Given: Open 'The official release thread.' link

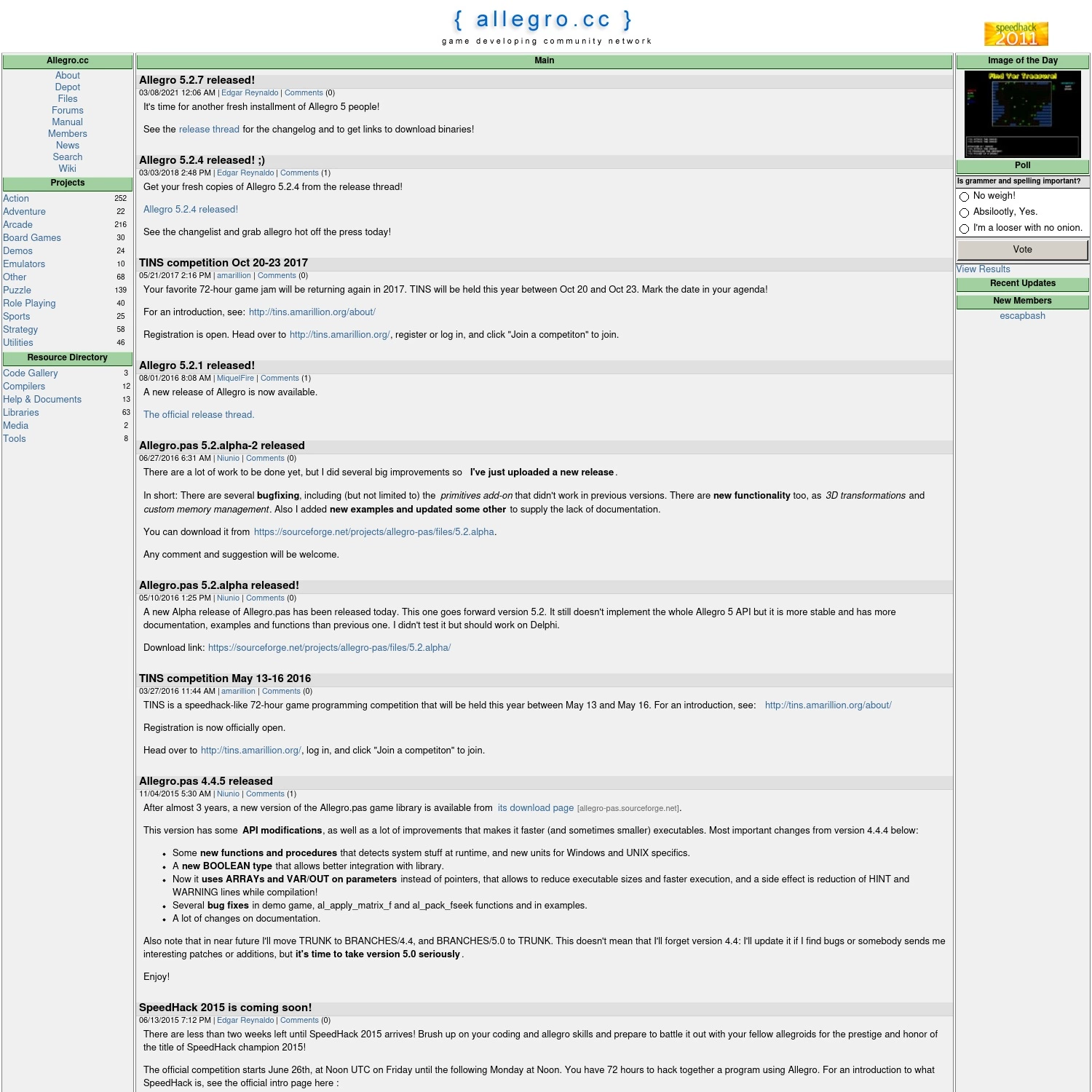Looking at the screenshot, I should coord(199,415).
